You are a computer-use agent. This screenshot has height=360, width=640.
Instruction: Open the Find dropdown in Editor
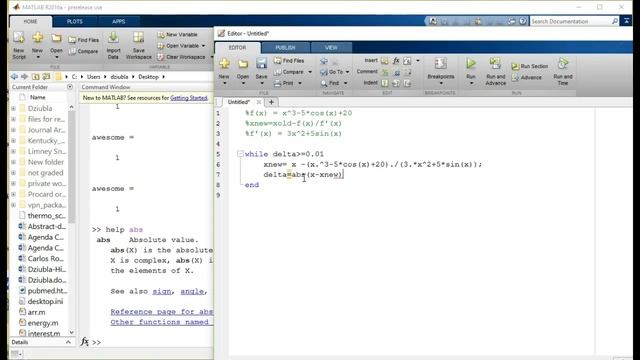(x=345, y=83)
